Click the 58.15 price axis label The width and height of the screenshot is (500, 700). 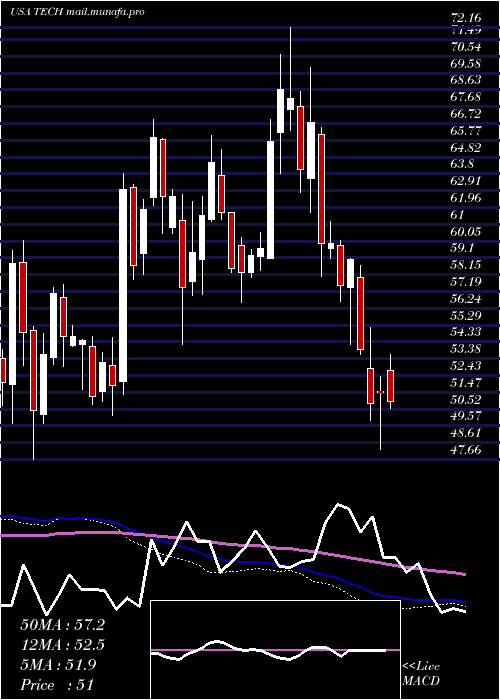[466, 265]
